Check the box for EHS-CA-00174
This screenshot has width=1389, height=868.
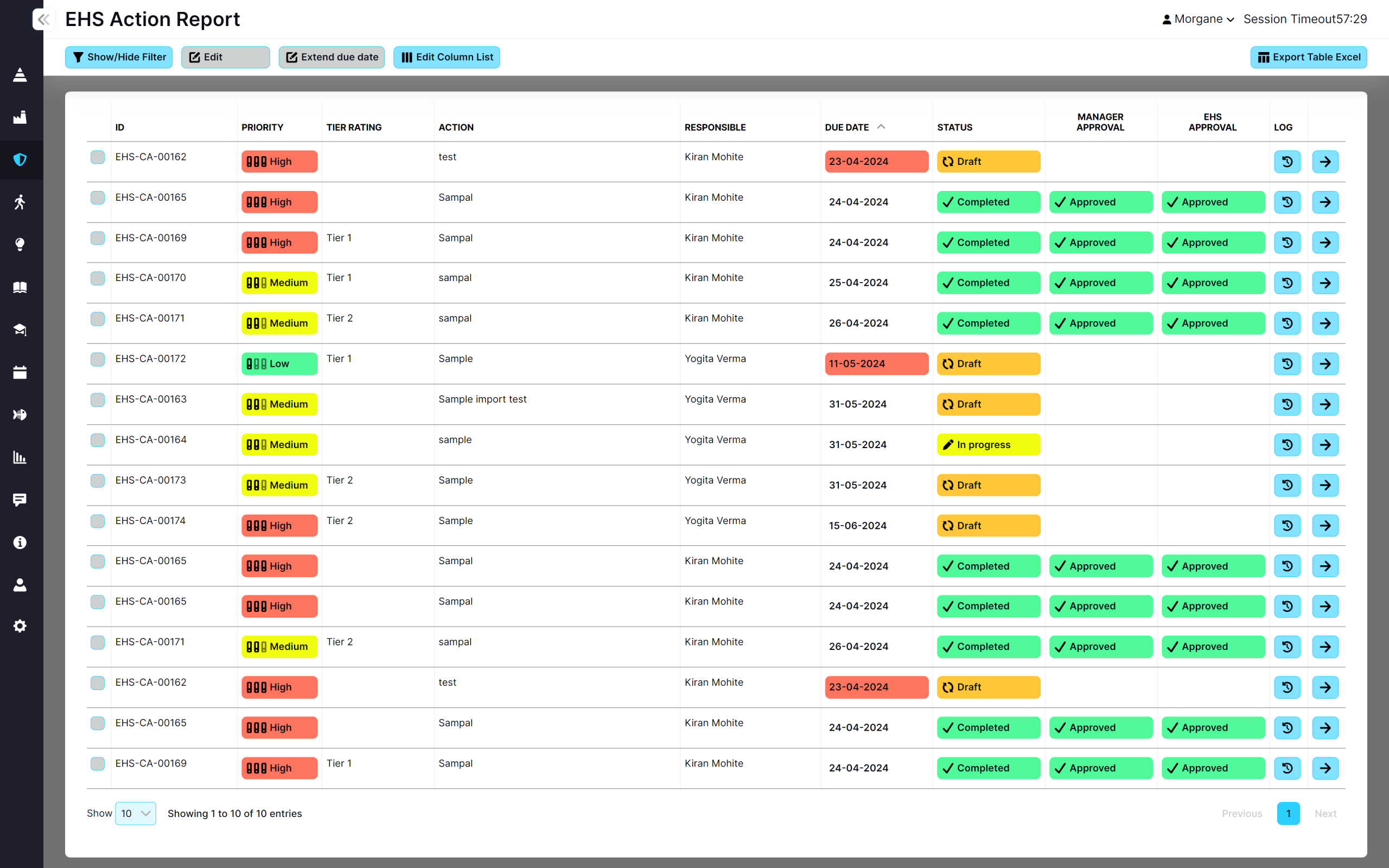click(x=98, y=521)
